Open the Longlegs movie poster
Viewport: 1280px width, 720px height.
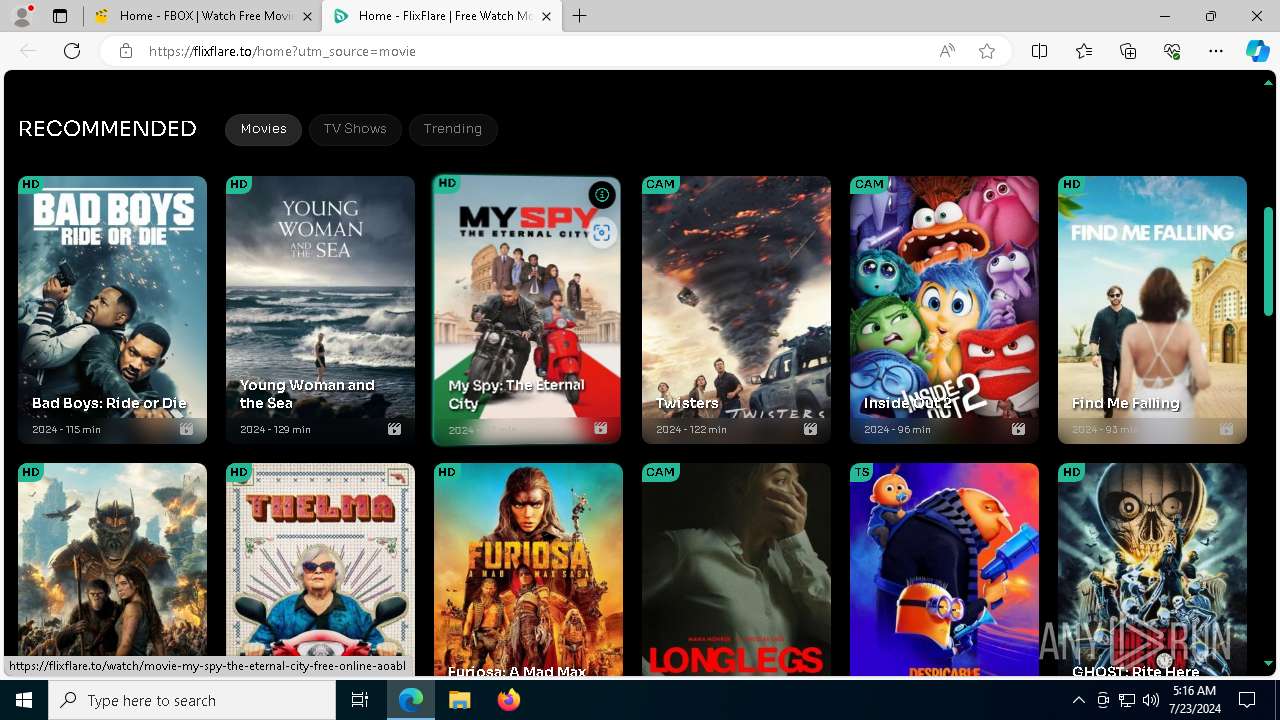point(736,570)
